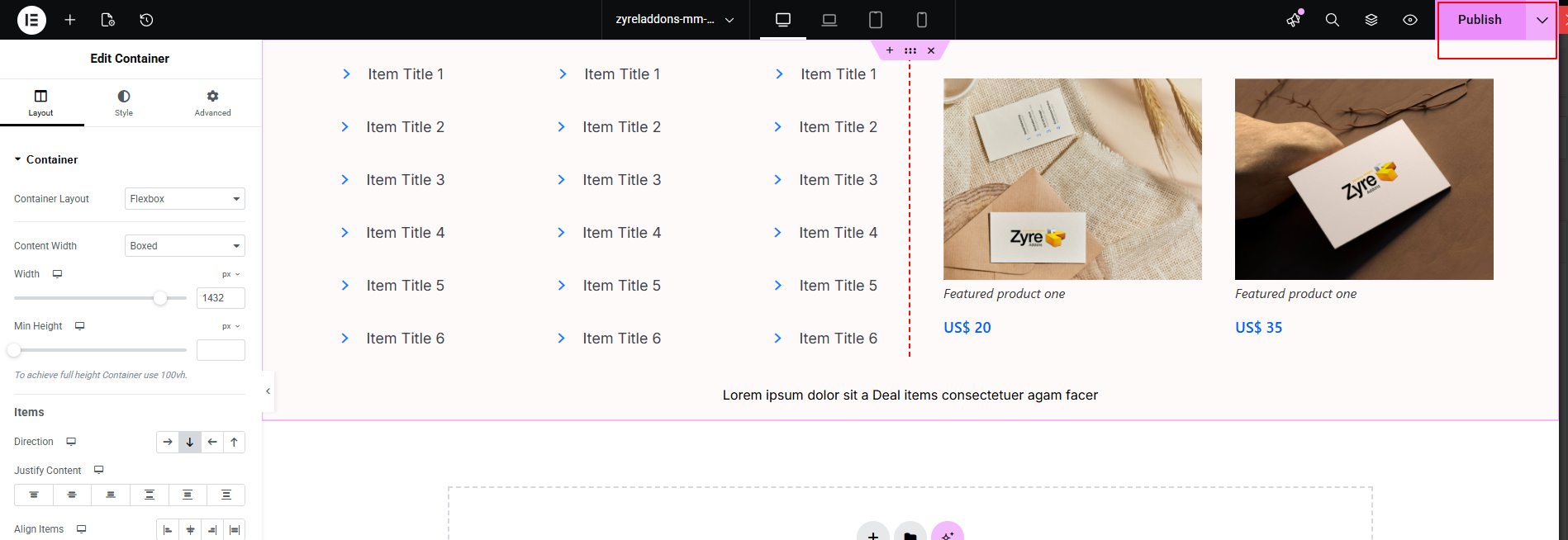
Task: Set Direction to row (right arrow)
Action: [x=168, y=443]
